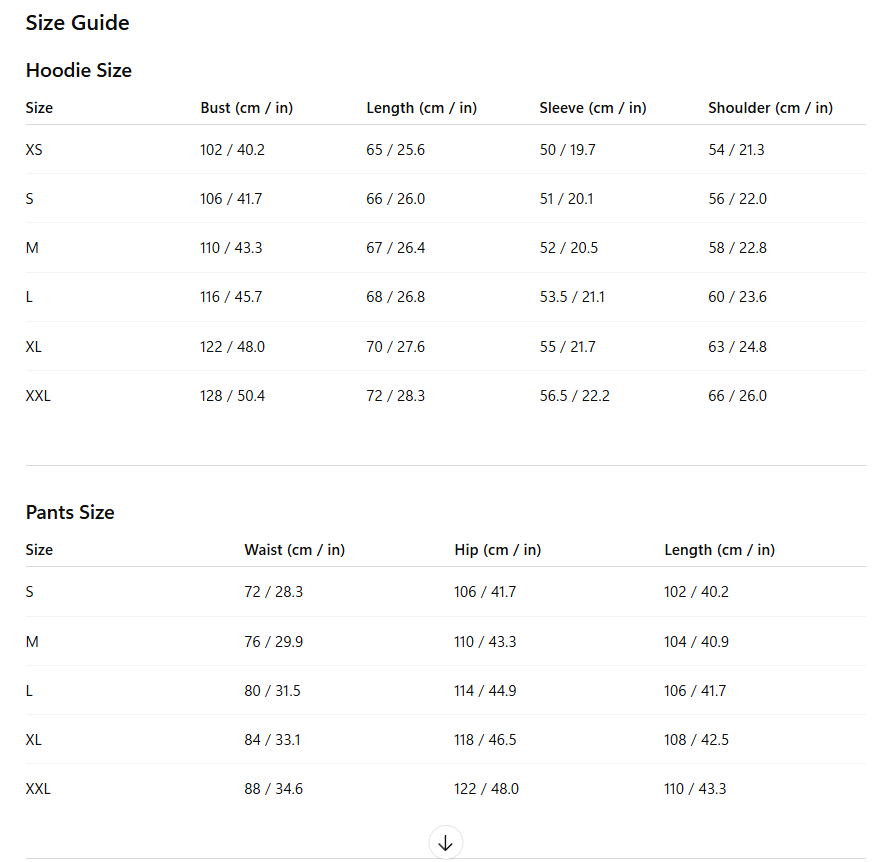Click pants length value 104 / 40.9
Screen dimensions: 877x862
click(x=696, y=642)
